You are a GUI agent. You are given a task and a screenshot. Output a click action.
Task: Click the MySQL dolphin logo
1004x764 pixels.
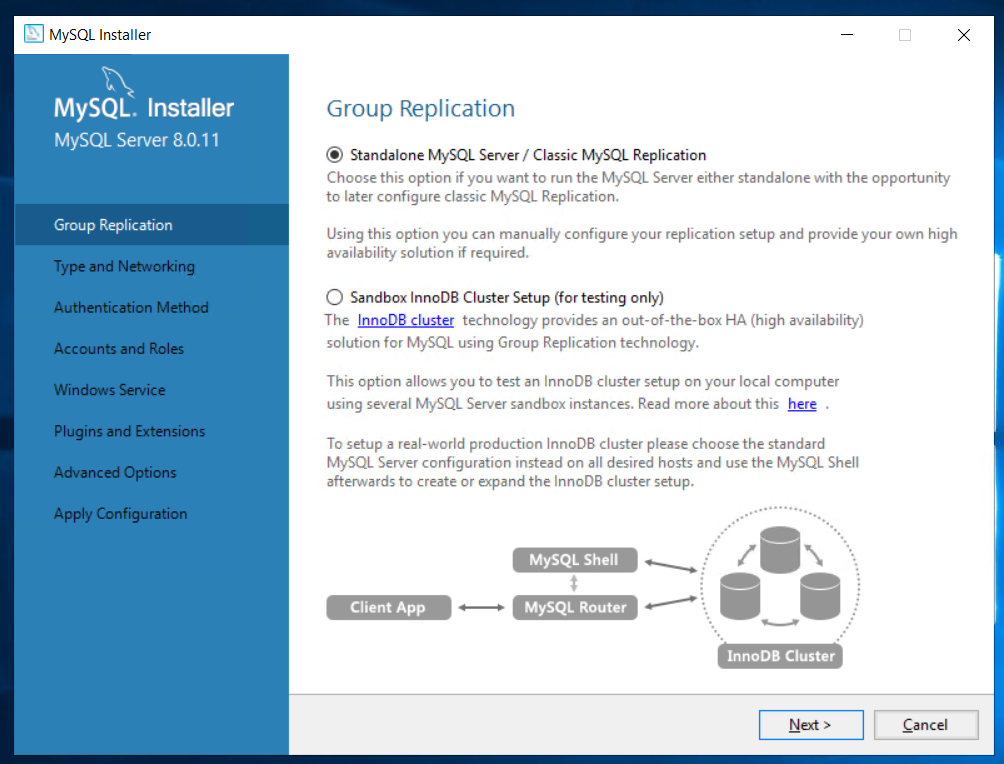click(x=118, y=81)
